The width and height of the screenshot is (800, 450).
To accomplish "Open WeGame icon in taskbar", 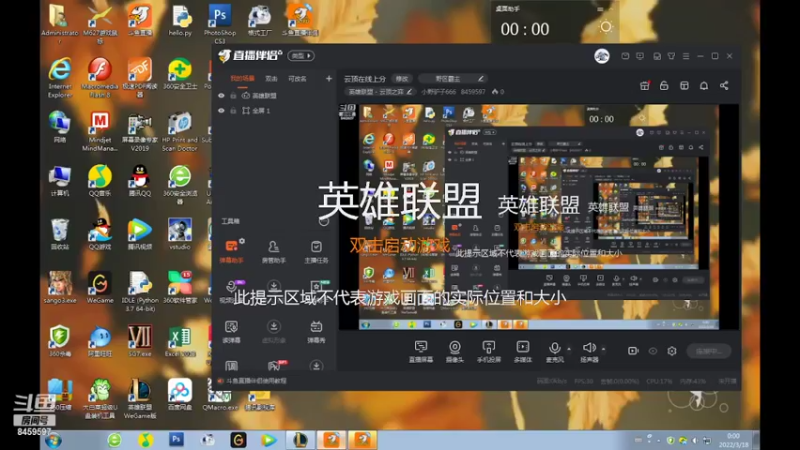I will 238,439.
